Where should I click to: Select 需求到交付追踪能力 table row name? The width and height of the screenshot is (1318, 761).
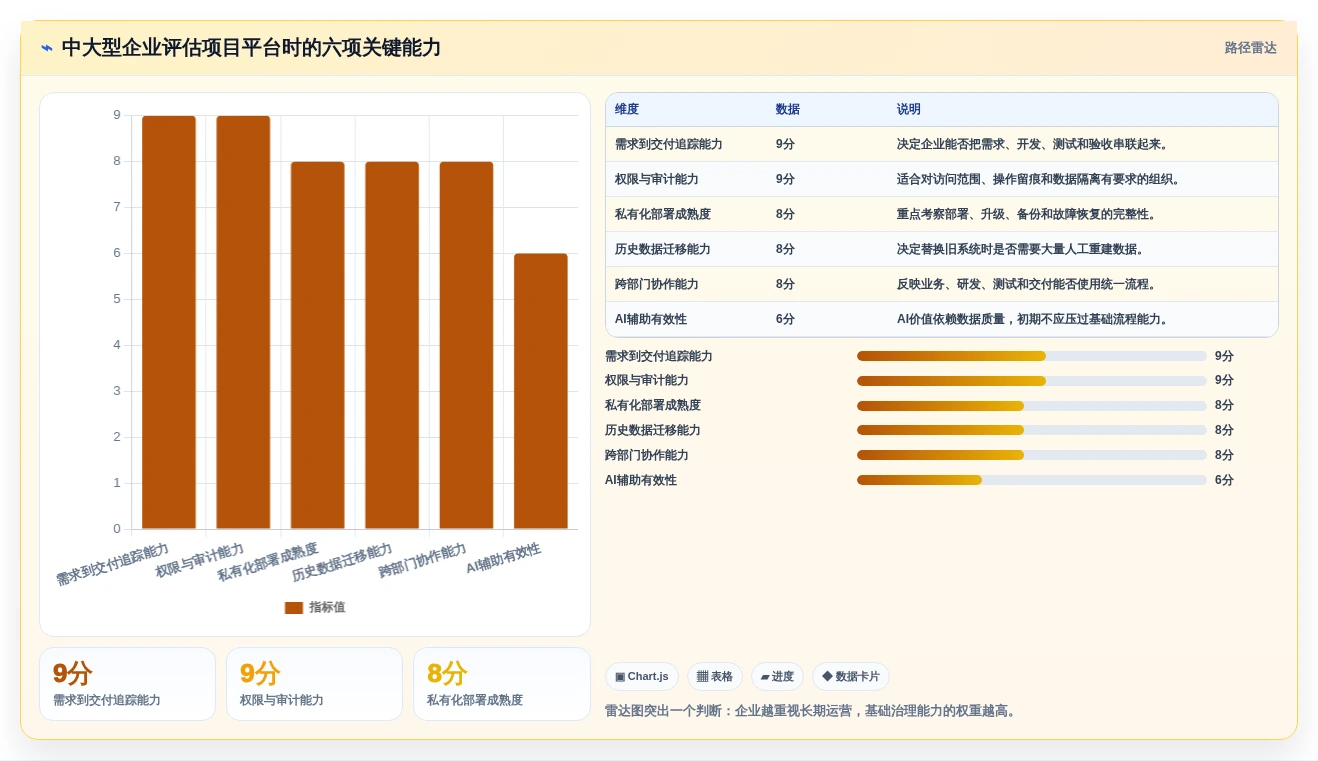(x=669, y=144)
